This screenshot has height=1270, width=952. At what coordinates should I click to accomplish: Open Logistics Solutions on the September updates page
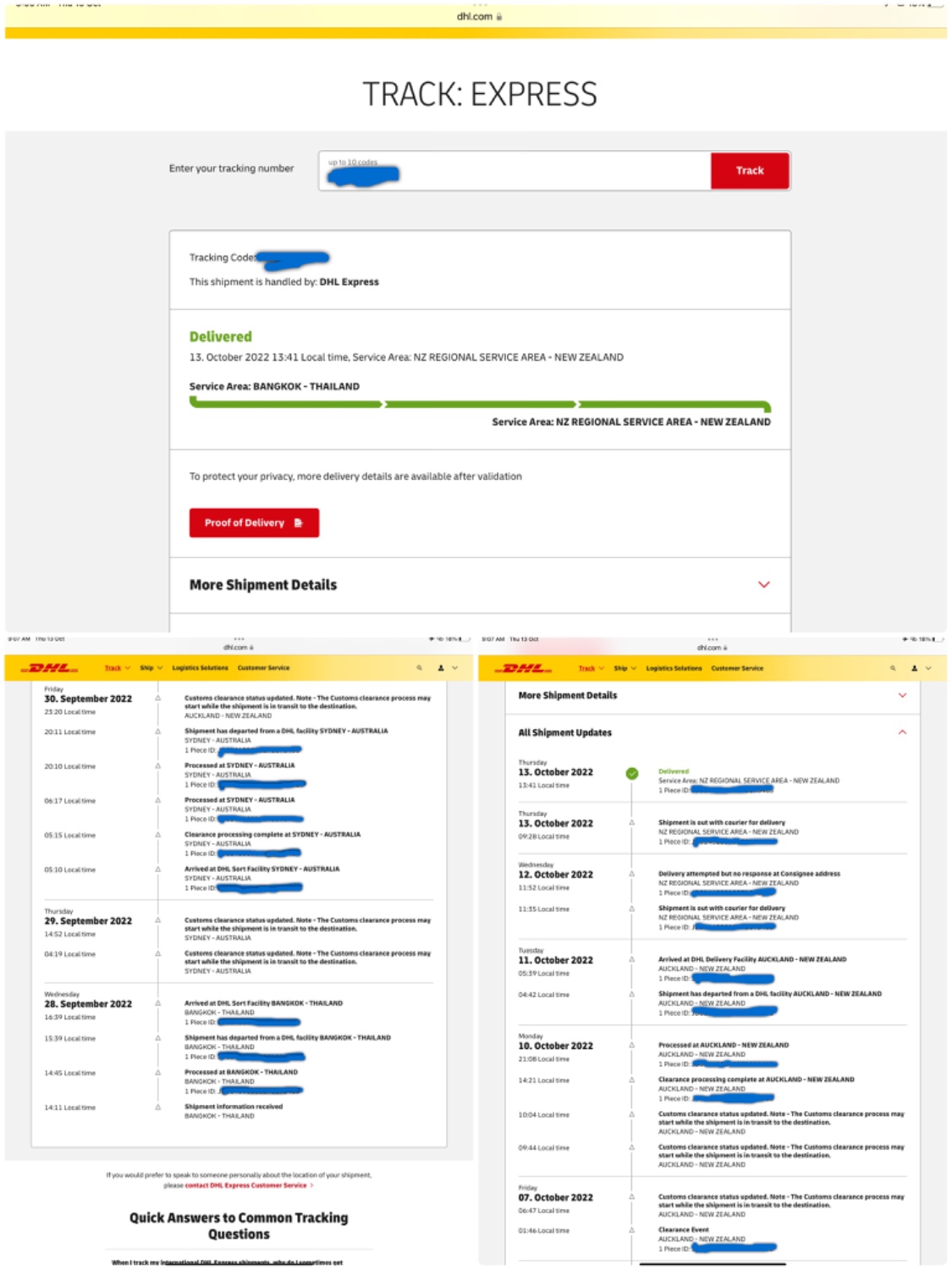point(200,668)
